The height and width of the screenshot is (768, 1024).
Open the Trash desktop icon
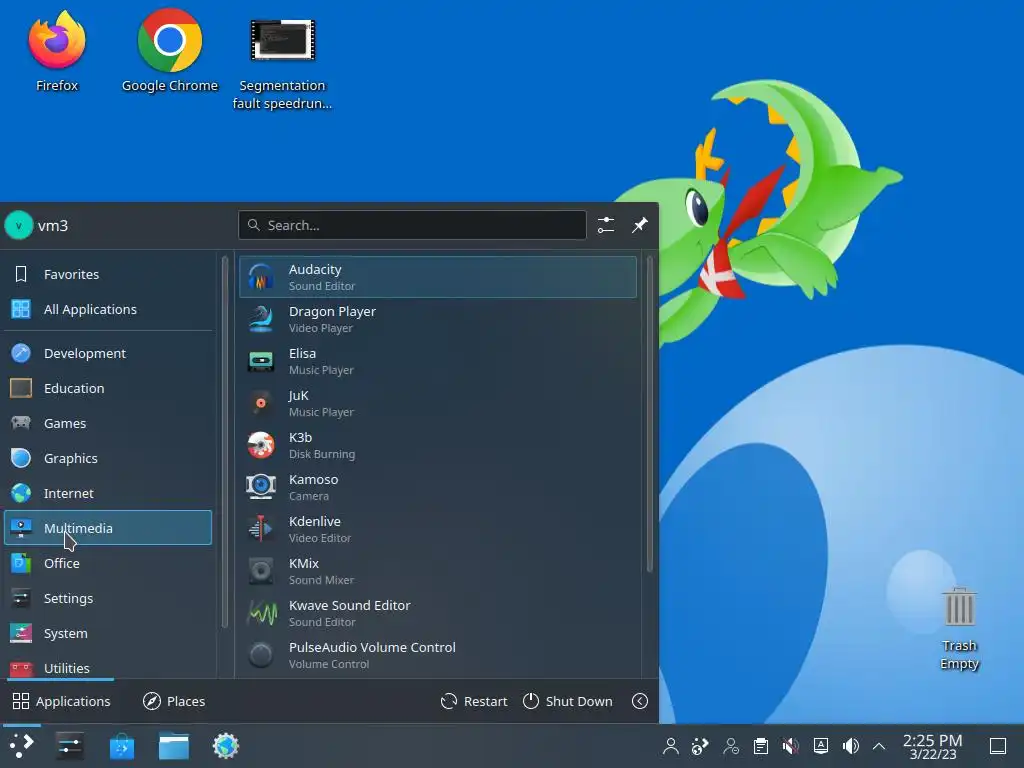tap(959, 628)
